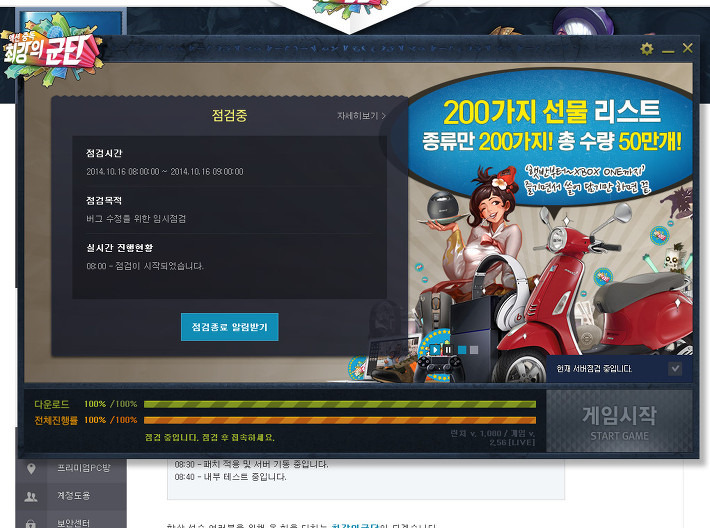Click the 최강의군단 link in page text
This screenshot has height=528, width=710.
click(355, 525)
